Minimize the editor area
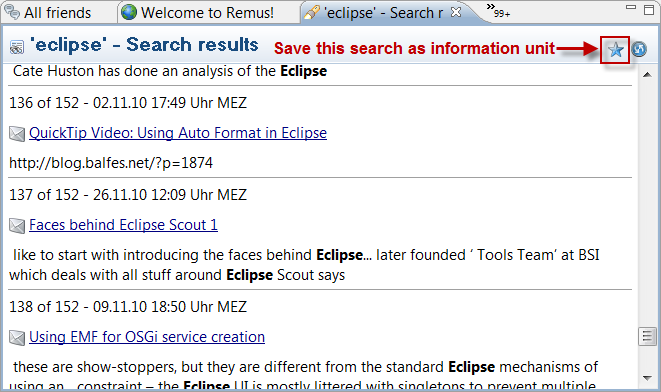Screen dimensions: 661x392 pyautogui.click(x=631, y=7)
